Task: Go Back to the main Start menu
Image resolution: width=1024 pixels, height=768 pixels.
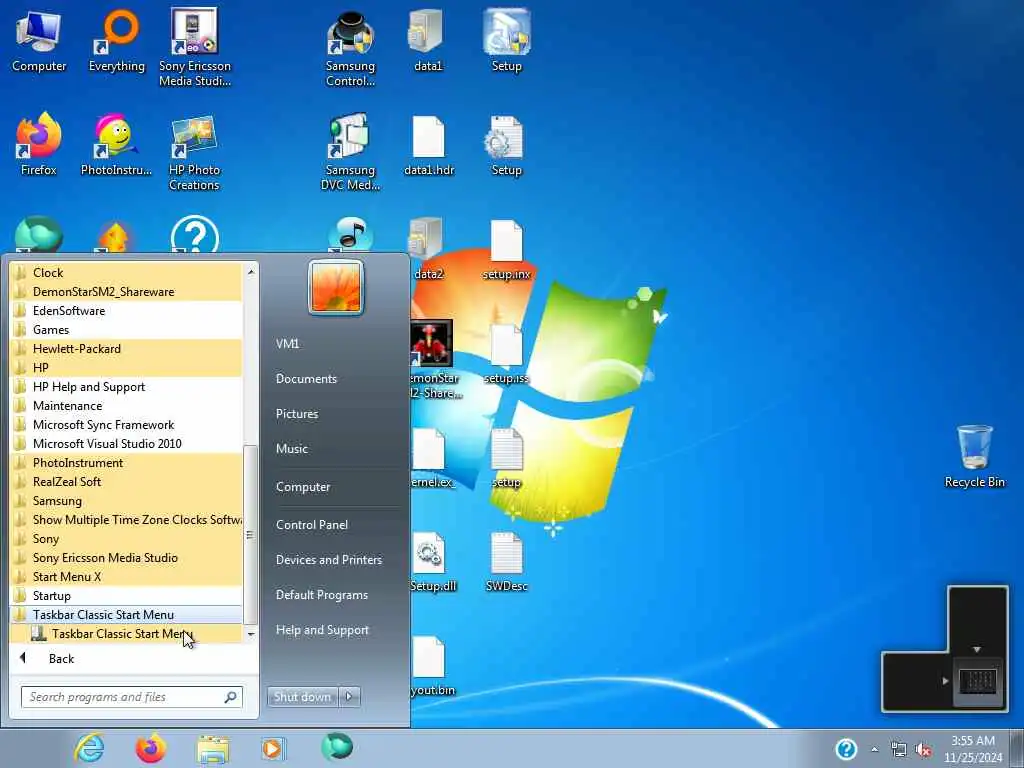Action: pyautogui.click(x=134, y=658)
